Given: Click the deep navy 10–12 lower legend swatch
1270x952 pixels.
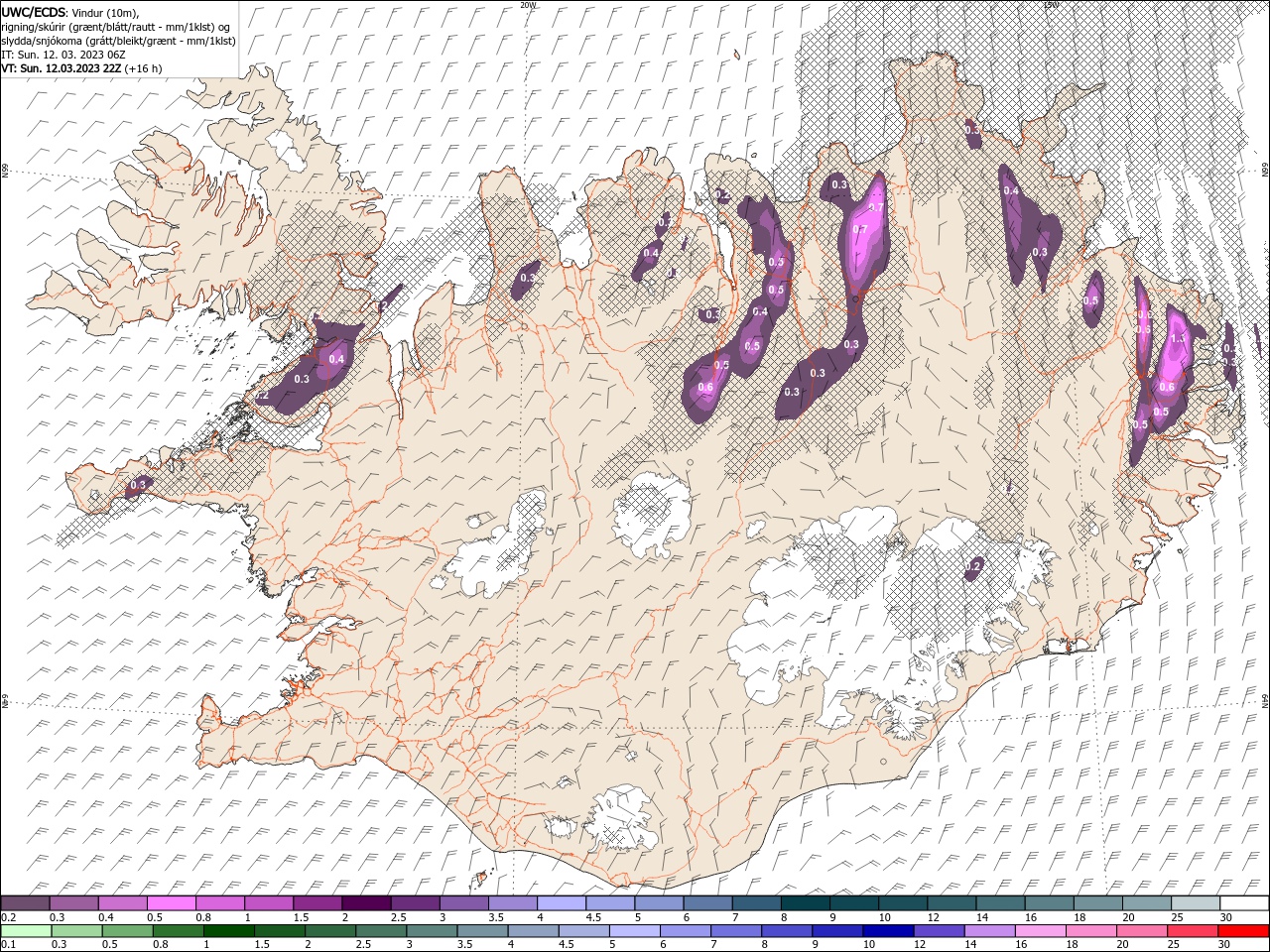Looking at the screenshot, I should click(887, 931).
